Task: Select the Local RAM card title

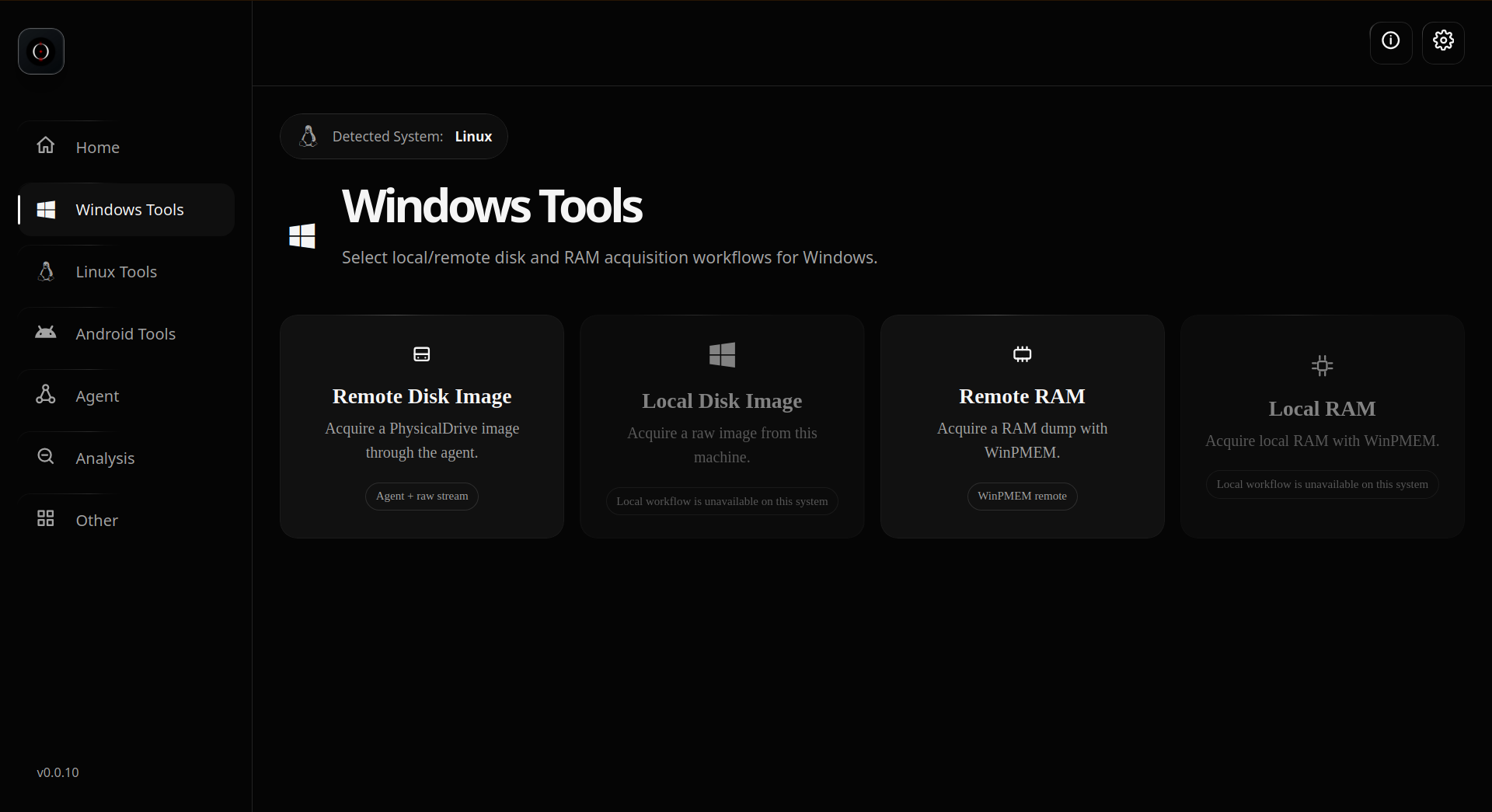Action: point(1322,409)
